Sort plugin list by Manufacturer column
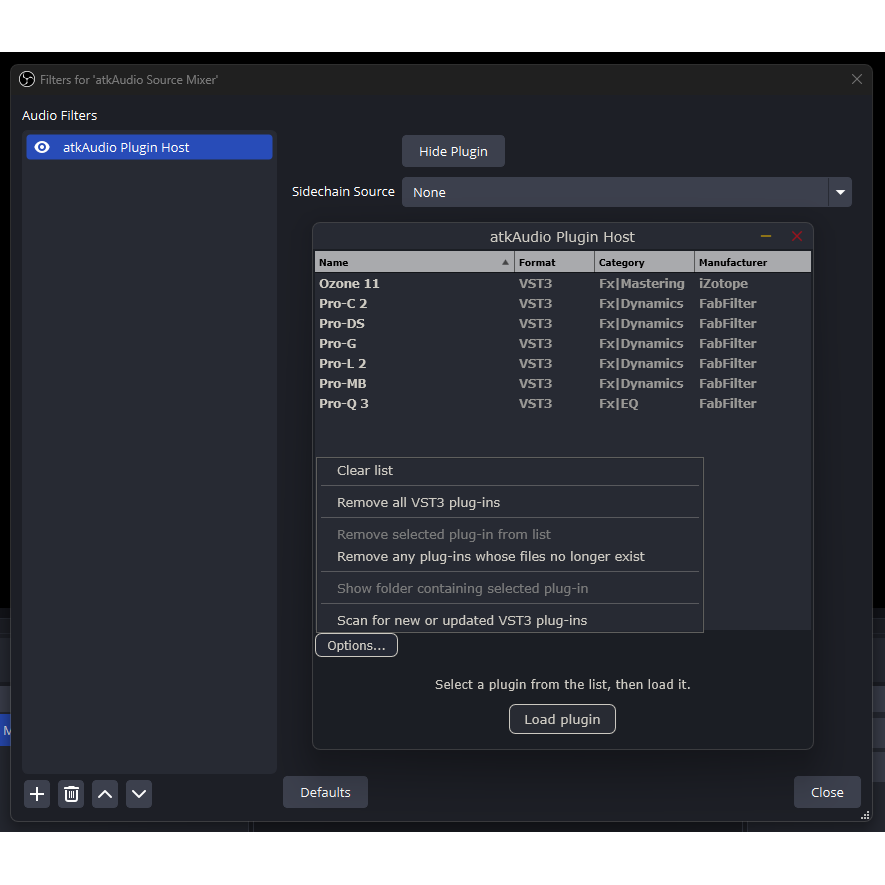 click(753, 262)
